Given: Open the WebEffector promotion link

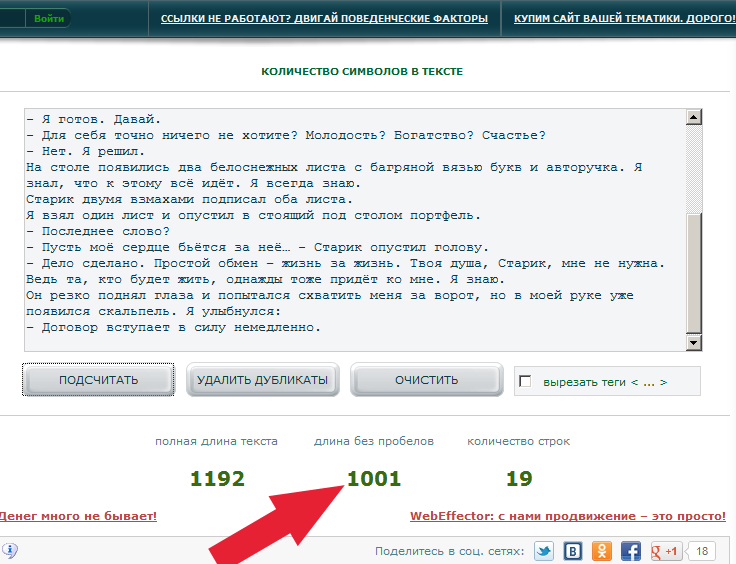Looking at the screenshot, I should [567, 516].
